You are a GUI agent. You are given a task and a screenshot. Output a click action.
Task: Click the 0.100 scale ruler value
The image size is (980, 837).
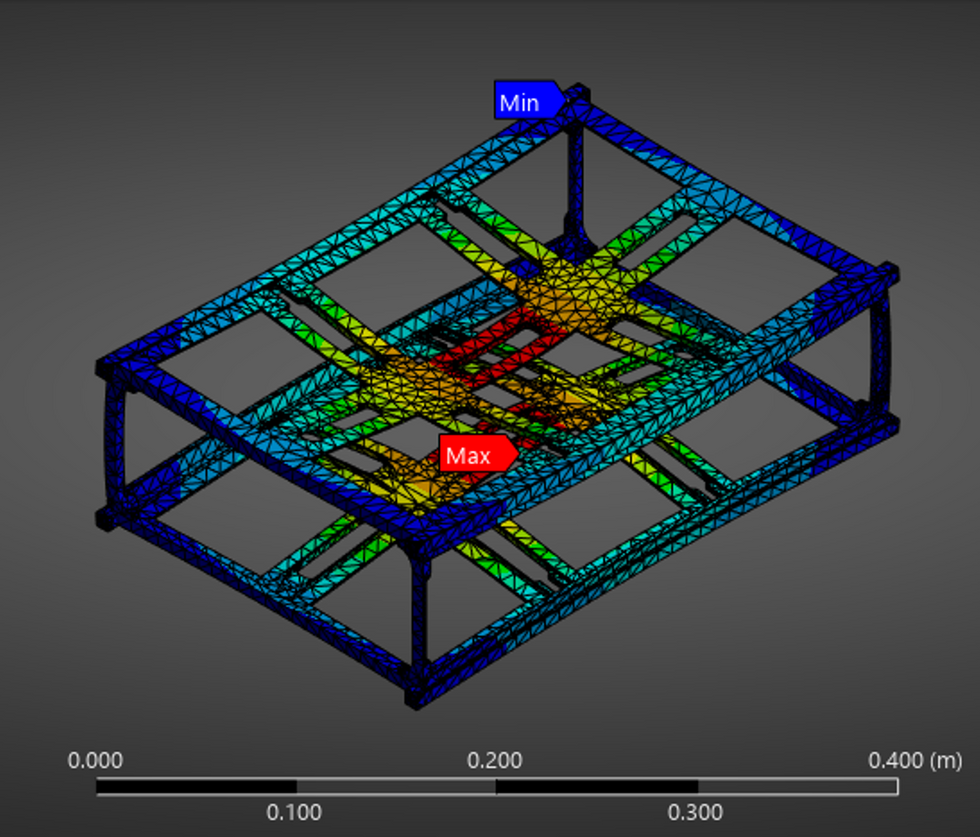pos(294,813)
